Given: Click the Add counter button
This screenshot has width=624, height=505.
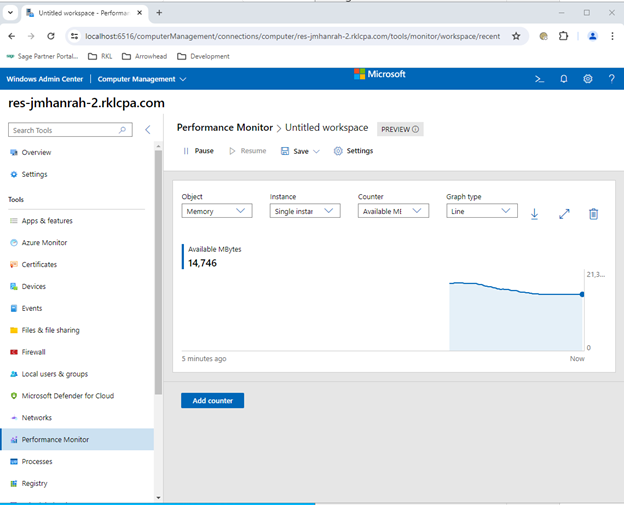Looking at the screenshot, I should coord(212,401).
